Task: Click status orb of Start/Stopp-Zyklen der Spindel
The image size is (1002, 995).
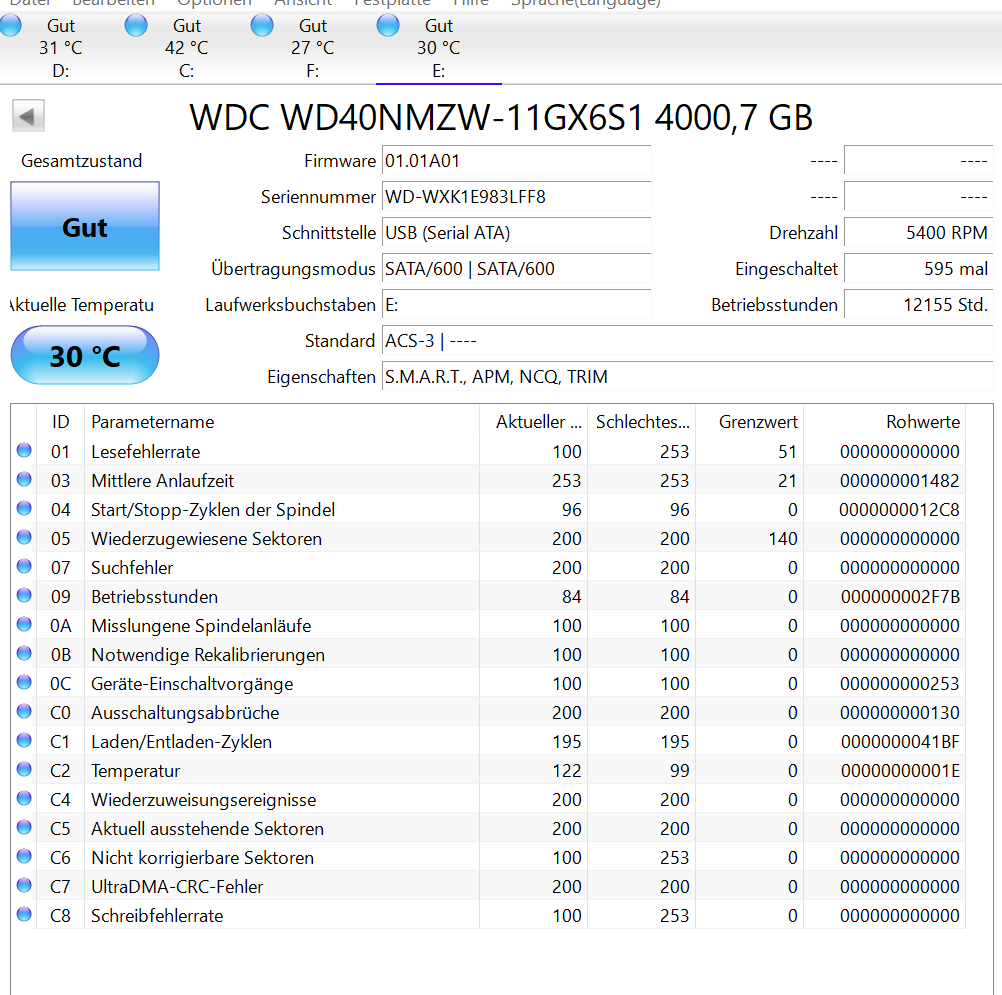Action: [x=24, y=508]
